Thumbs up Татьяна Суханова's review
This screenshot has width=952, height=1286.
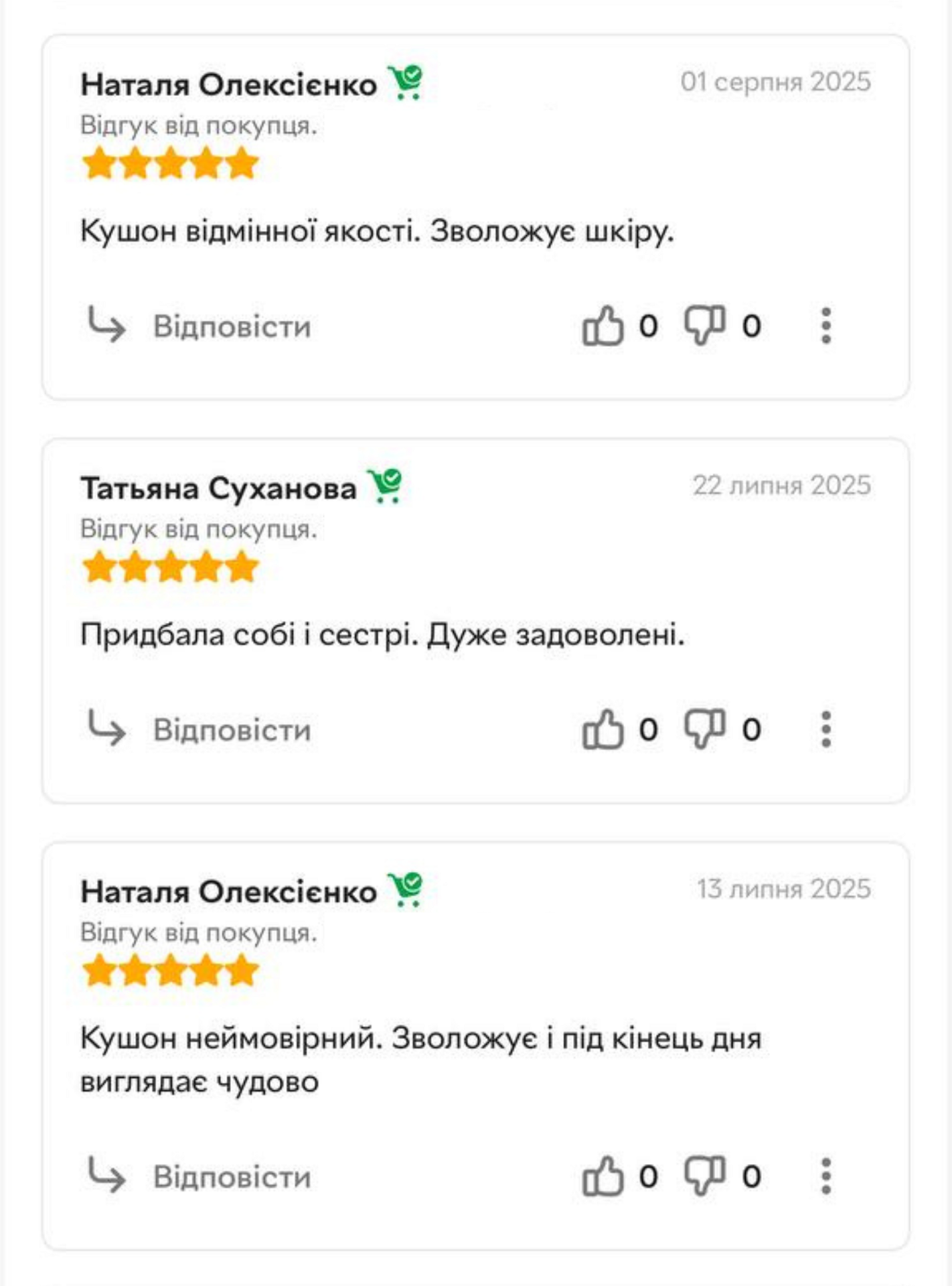603,729
